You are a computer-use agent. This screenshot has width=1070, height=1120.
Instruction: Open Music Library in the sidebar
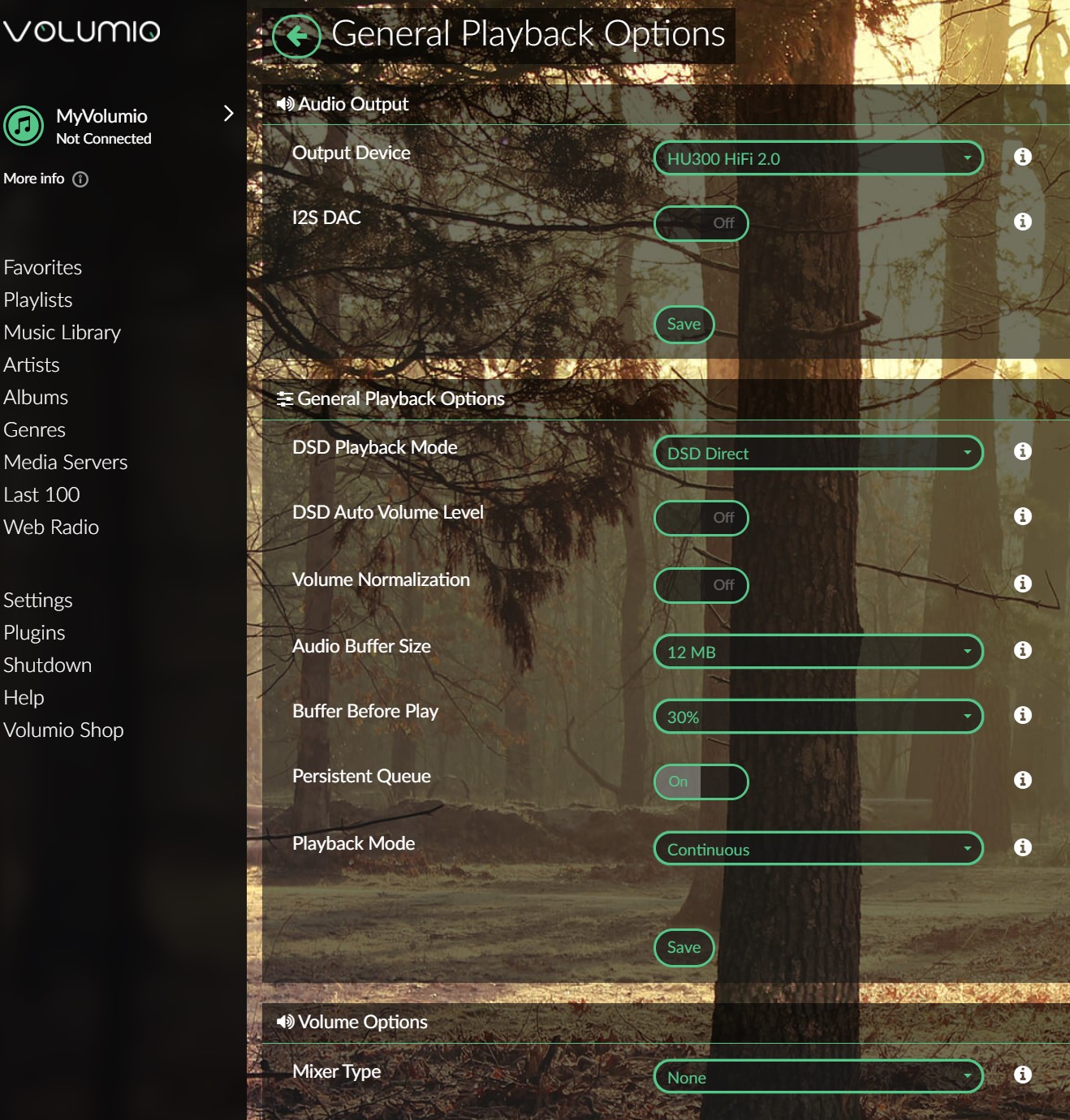(x=62, y=332)
